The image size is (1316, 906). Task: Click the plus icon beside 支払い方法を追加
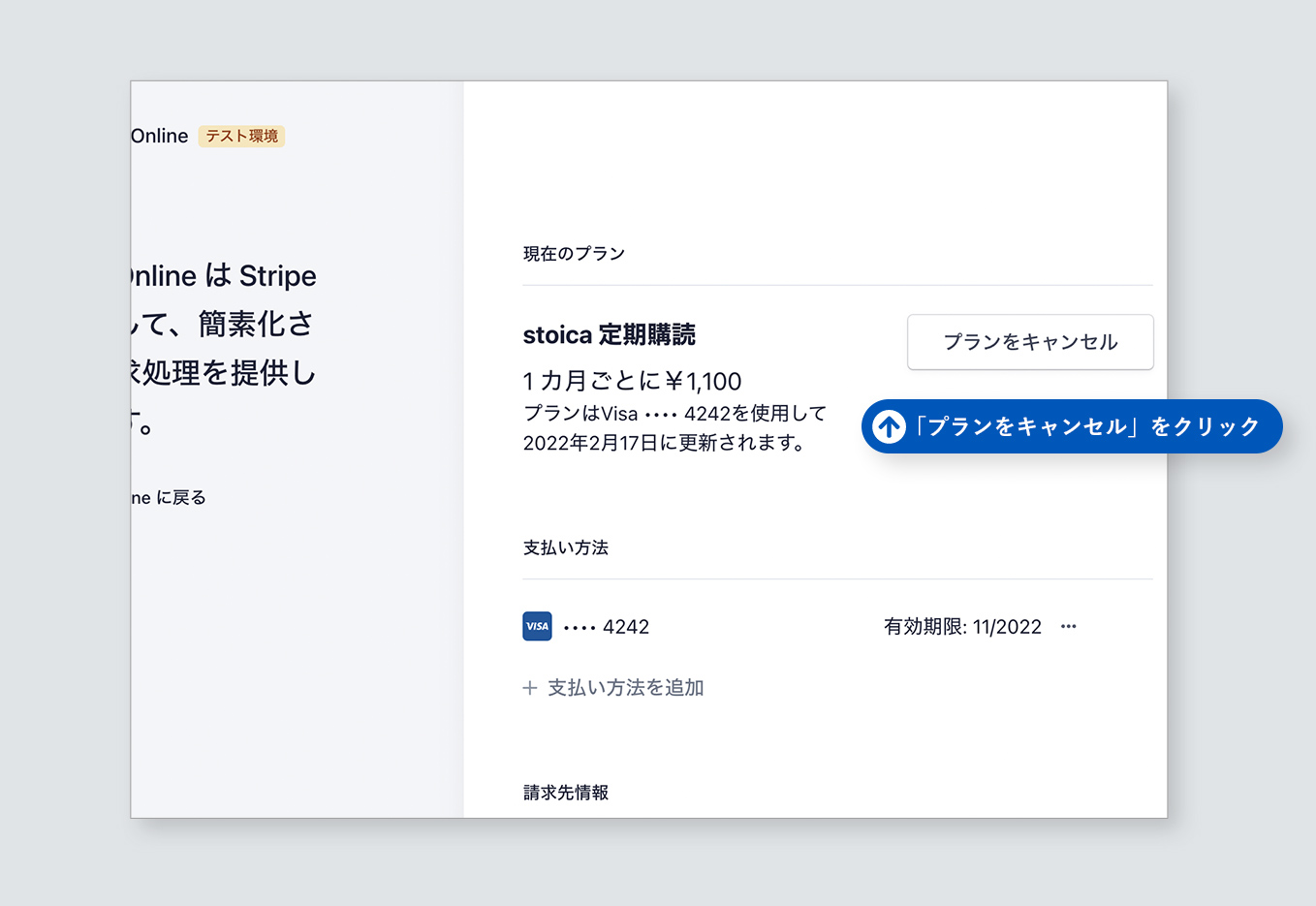tap(530, 688)
